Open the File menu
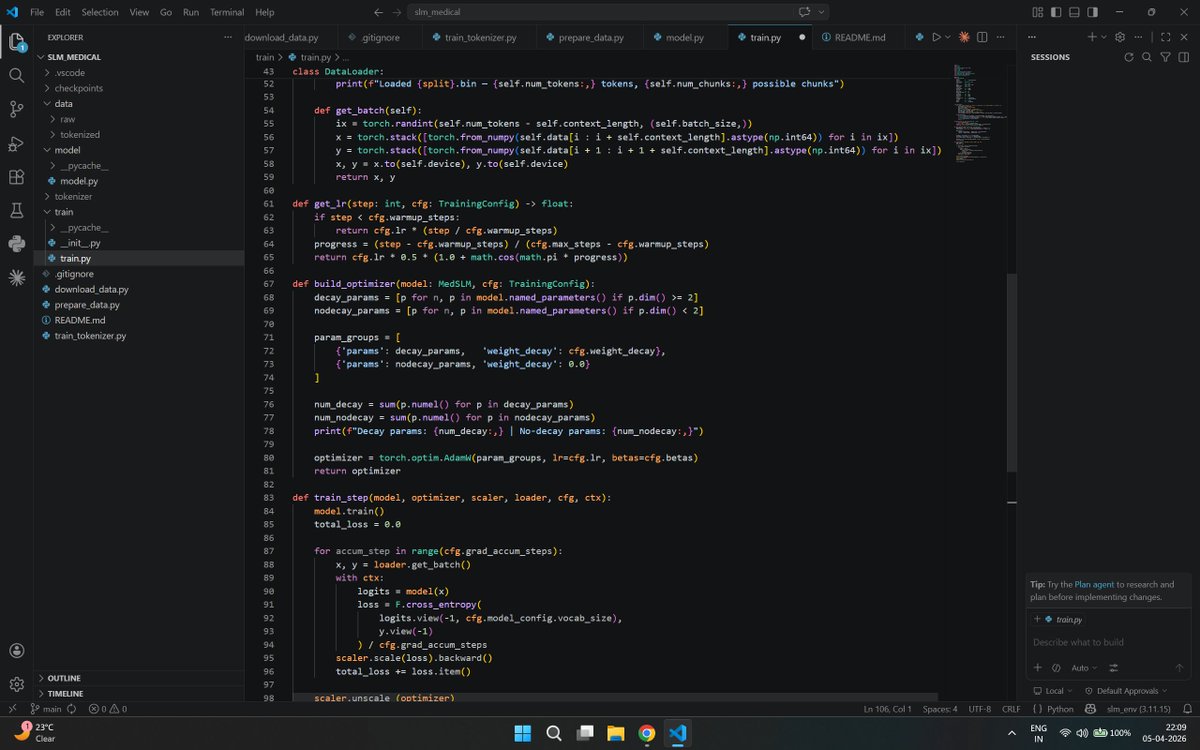Image resolution: width=1200 pixels, height=750 pixels. point(37,12)
